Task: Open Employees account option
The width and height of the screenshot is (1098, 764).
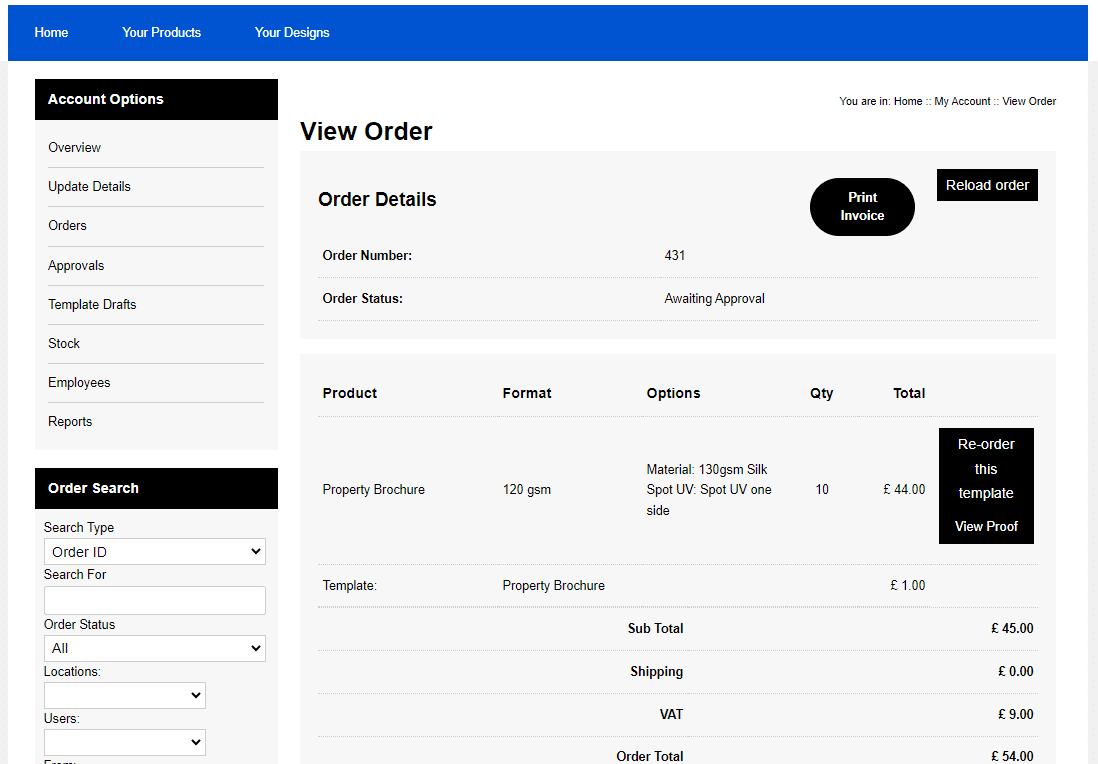Action: [79, 382]
